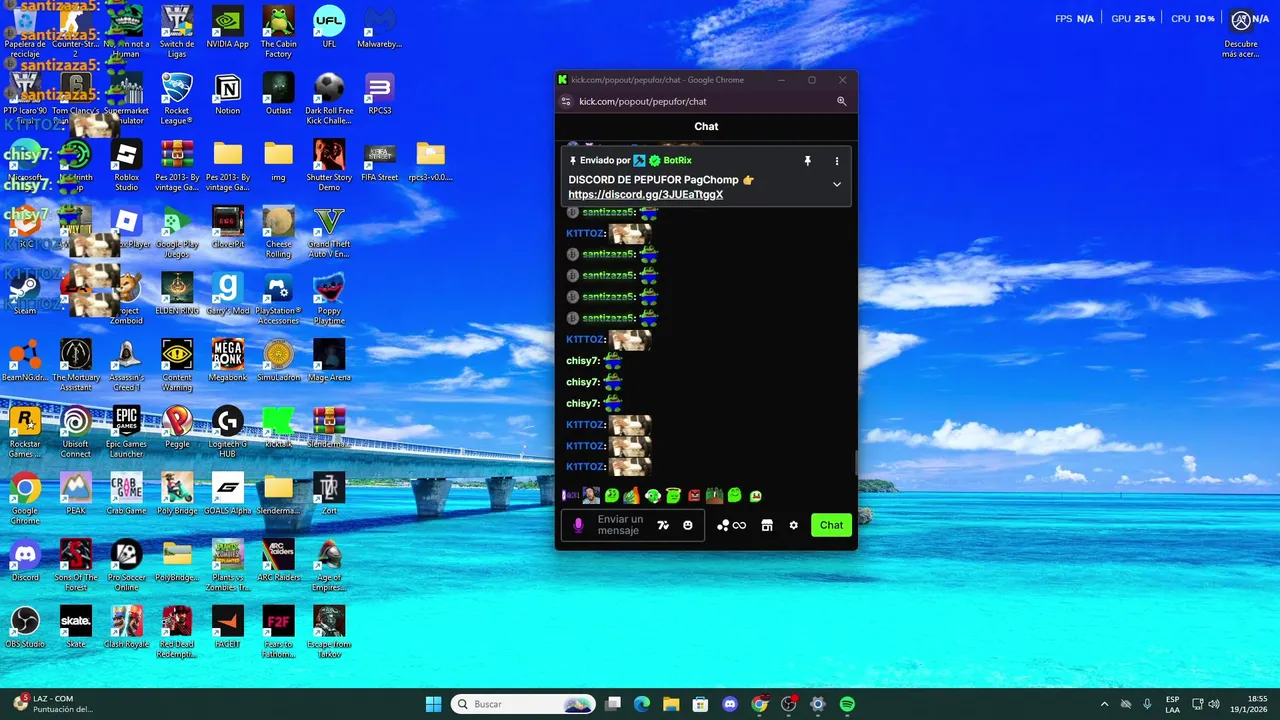
Task: Open the discord.gg invite link
Action: point(645,194)
